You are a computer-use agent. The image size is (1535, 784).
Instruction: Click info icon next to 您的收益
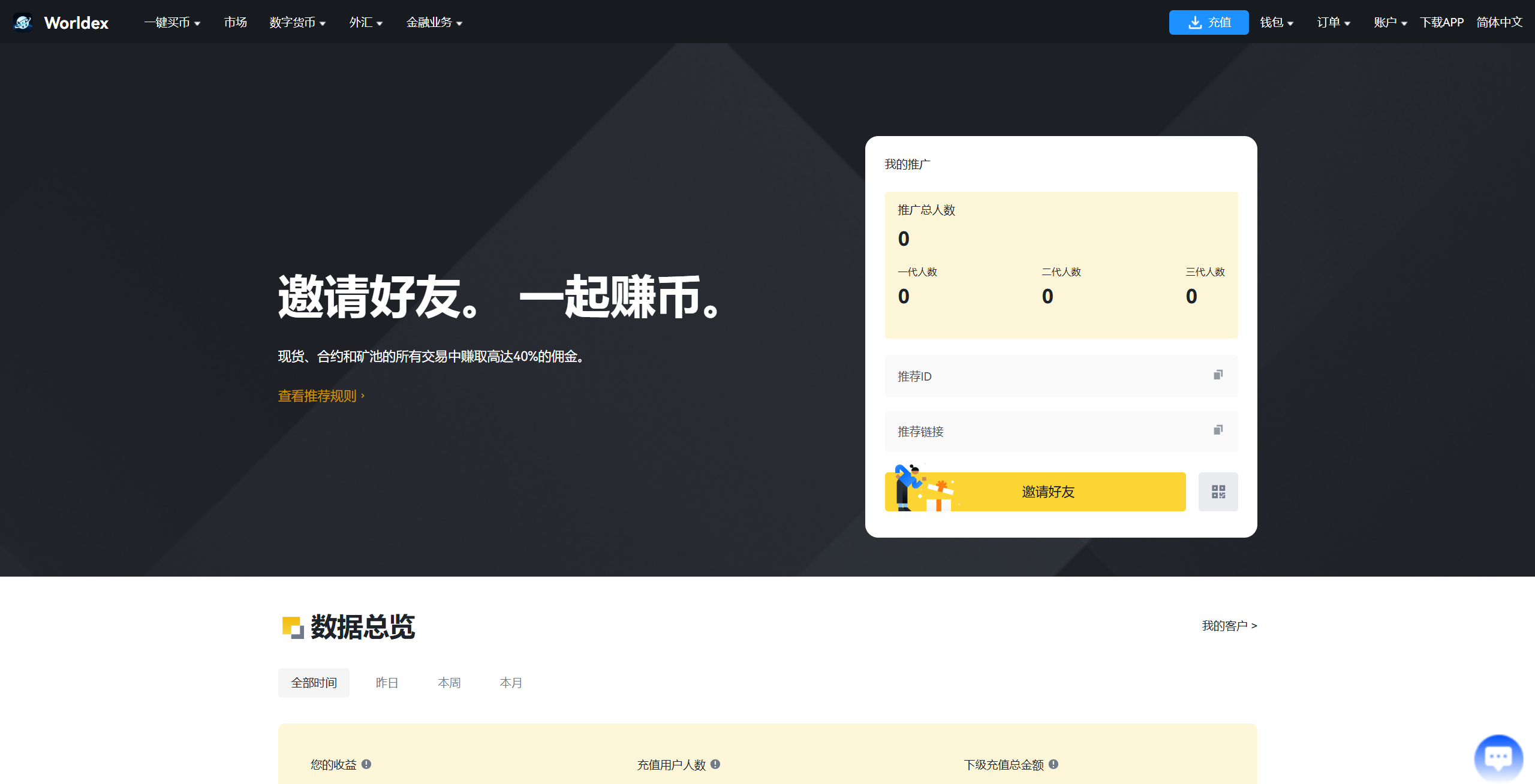coord(366,764)
